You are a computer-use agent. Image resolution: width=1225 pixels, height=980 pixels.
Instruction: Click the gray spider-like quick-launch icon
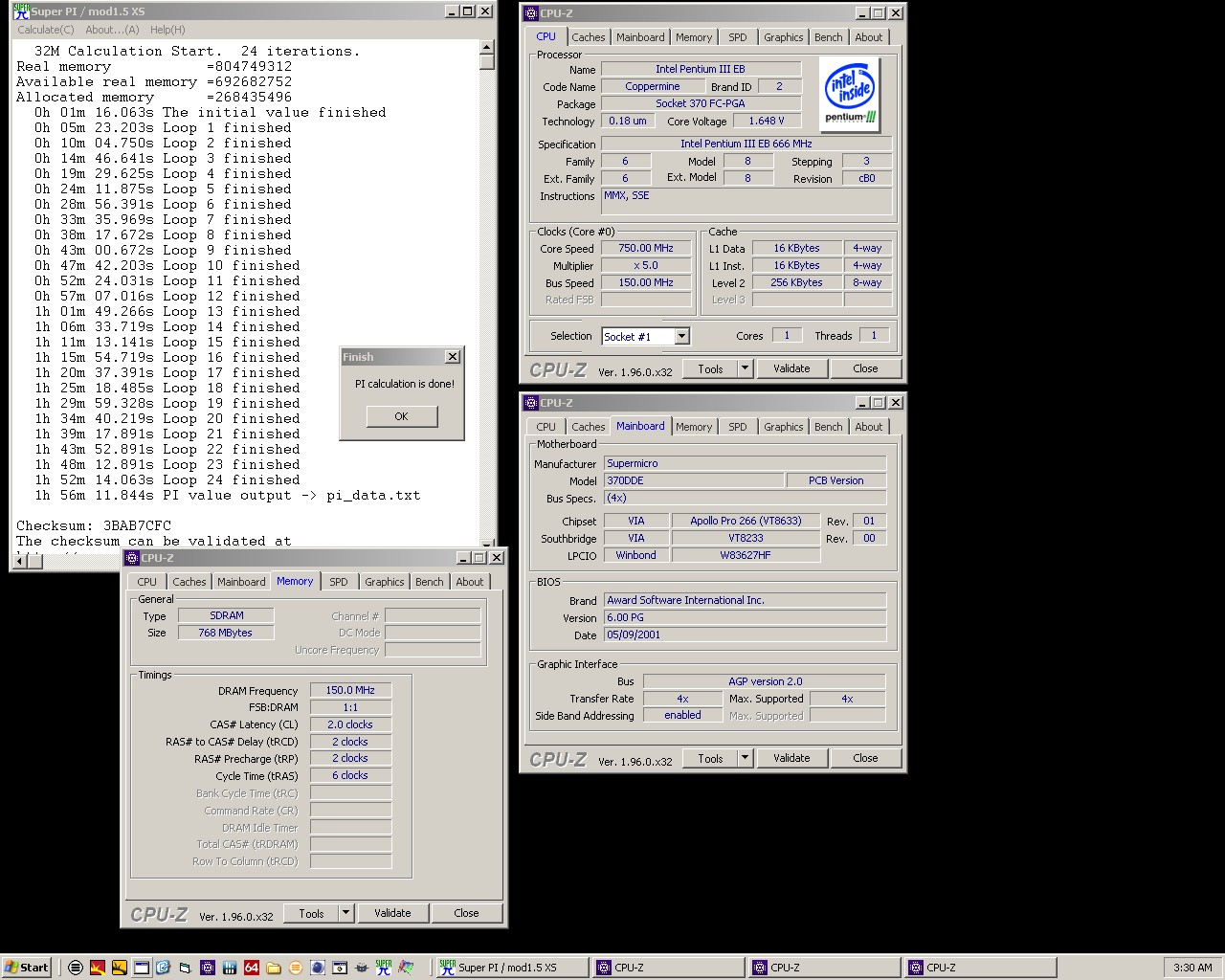[362, 968]
